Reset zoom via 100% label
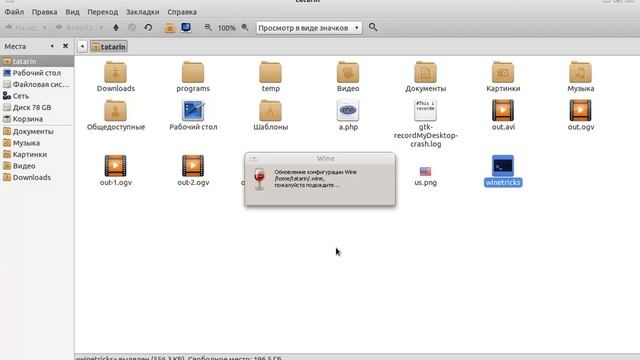This screenshot has width=640, height=360. click(x=227, y=28)
